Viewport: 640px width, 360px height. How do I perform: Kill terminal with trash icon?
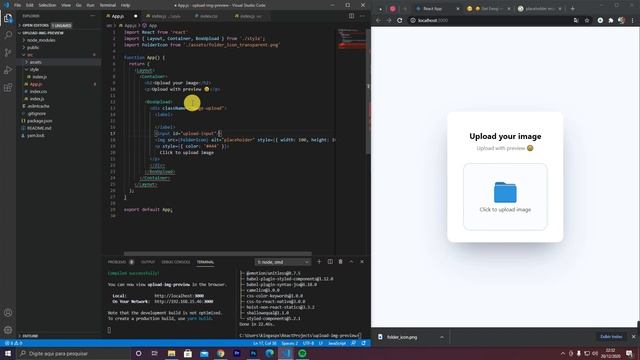[340, 262]
